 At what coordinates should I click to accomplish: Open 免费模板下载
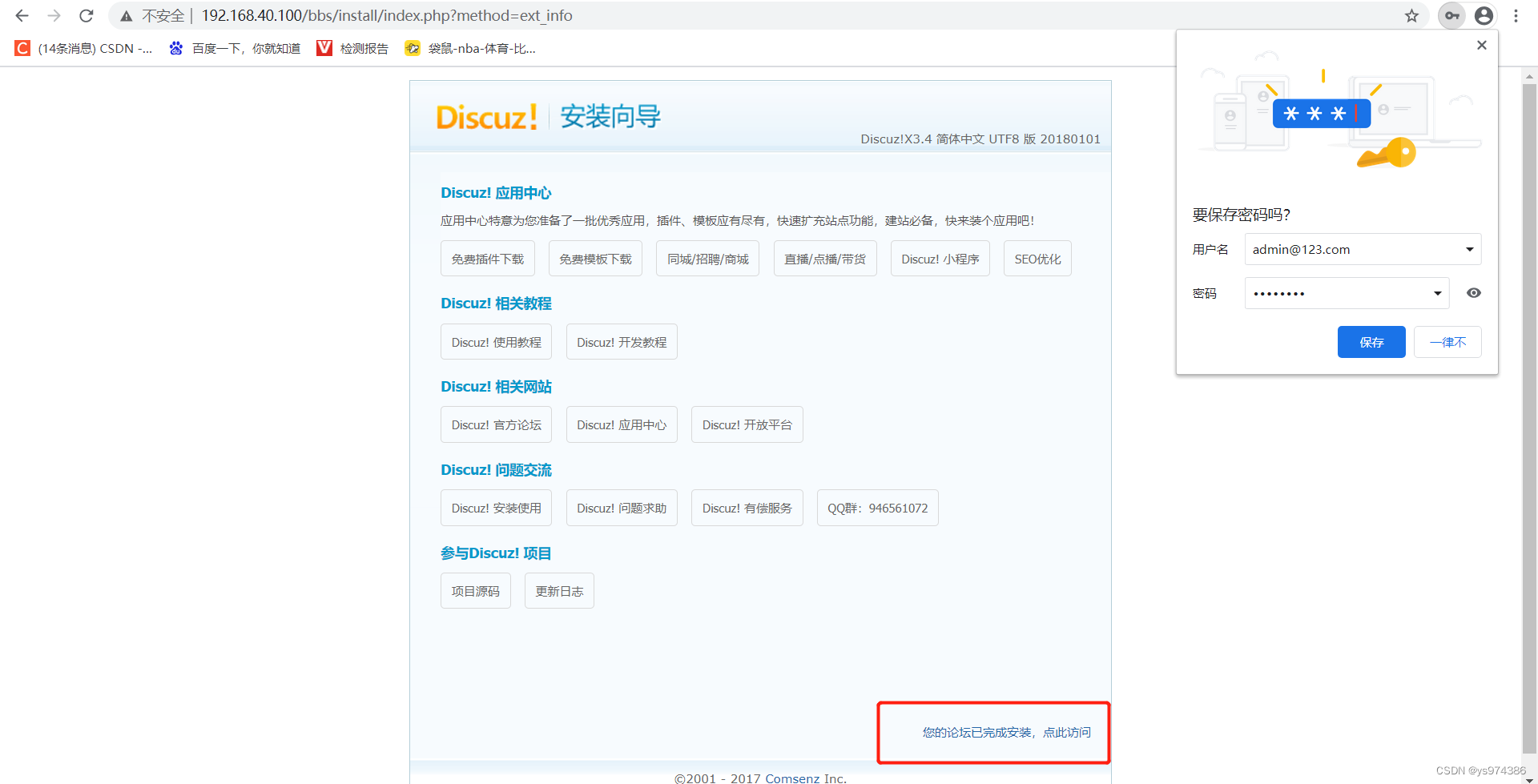[x=595, y=259]
